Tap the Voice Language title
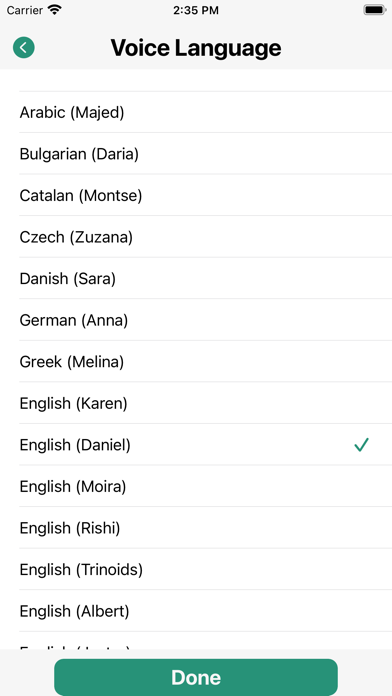 pos(196,47)
